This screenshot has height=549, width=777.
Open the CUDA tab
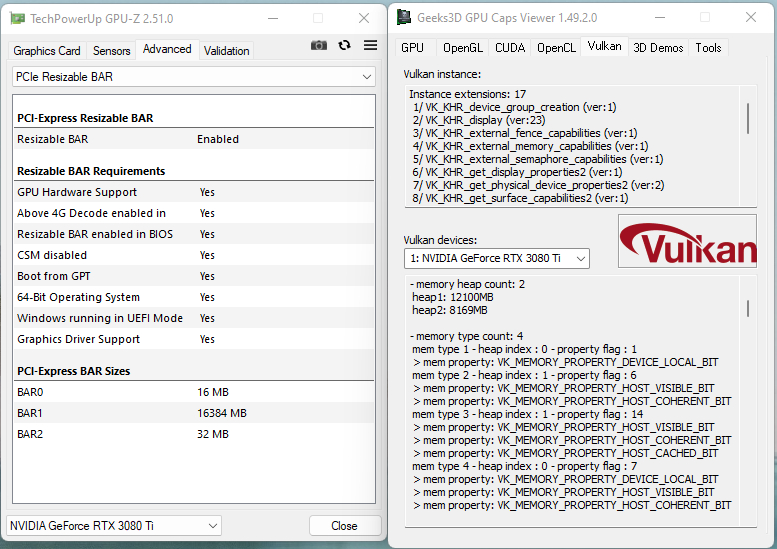510,48
